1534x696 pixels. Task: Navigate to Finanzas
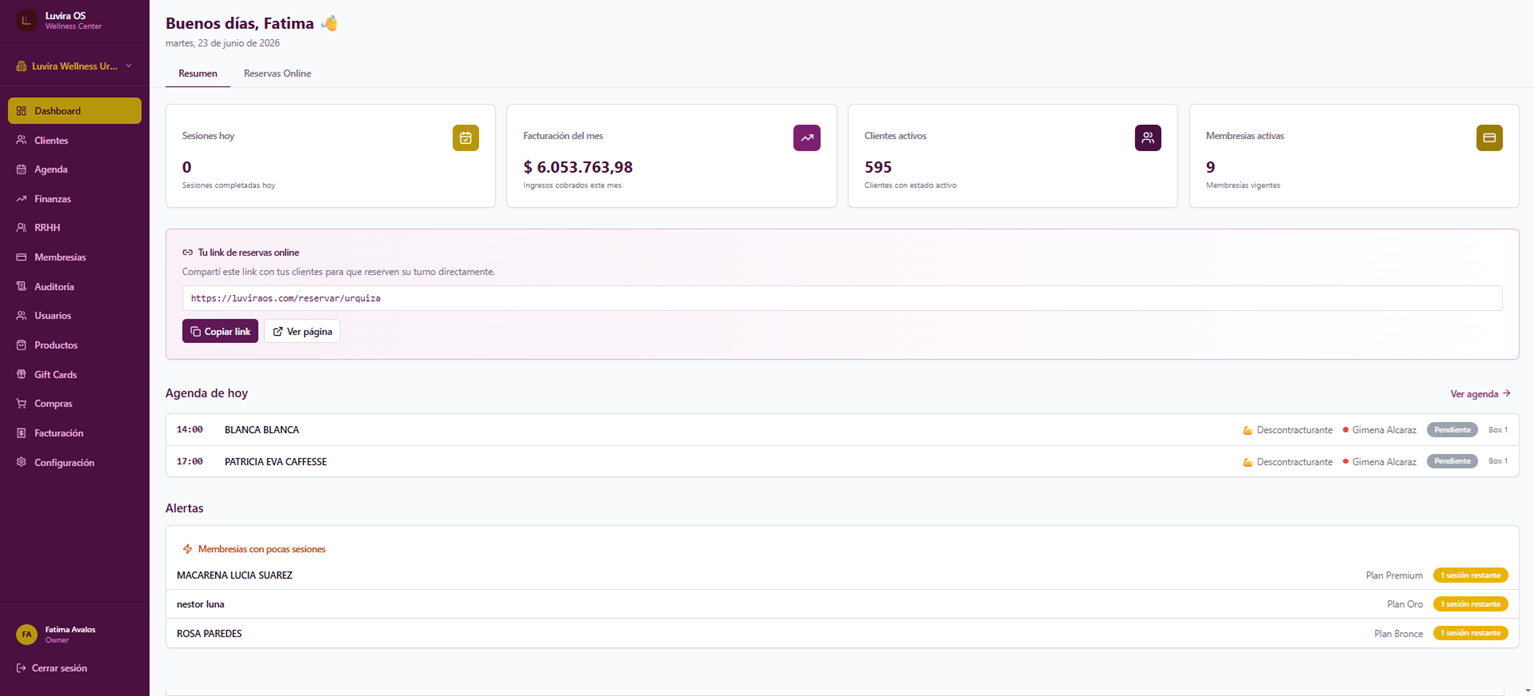coord(75,199)
